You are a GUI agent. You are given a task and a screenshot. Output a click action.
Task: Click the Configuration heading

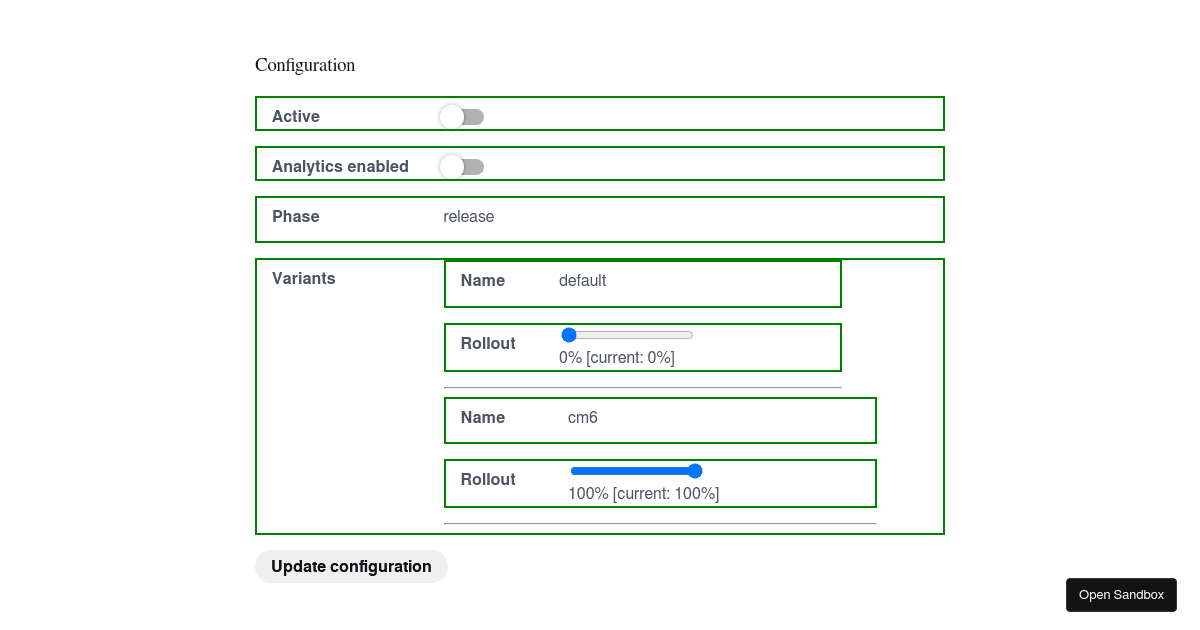tap(305, 65)
